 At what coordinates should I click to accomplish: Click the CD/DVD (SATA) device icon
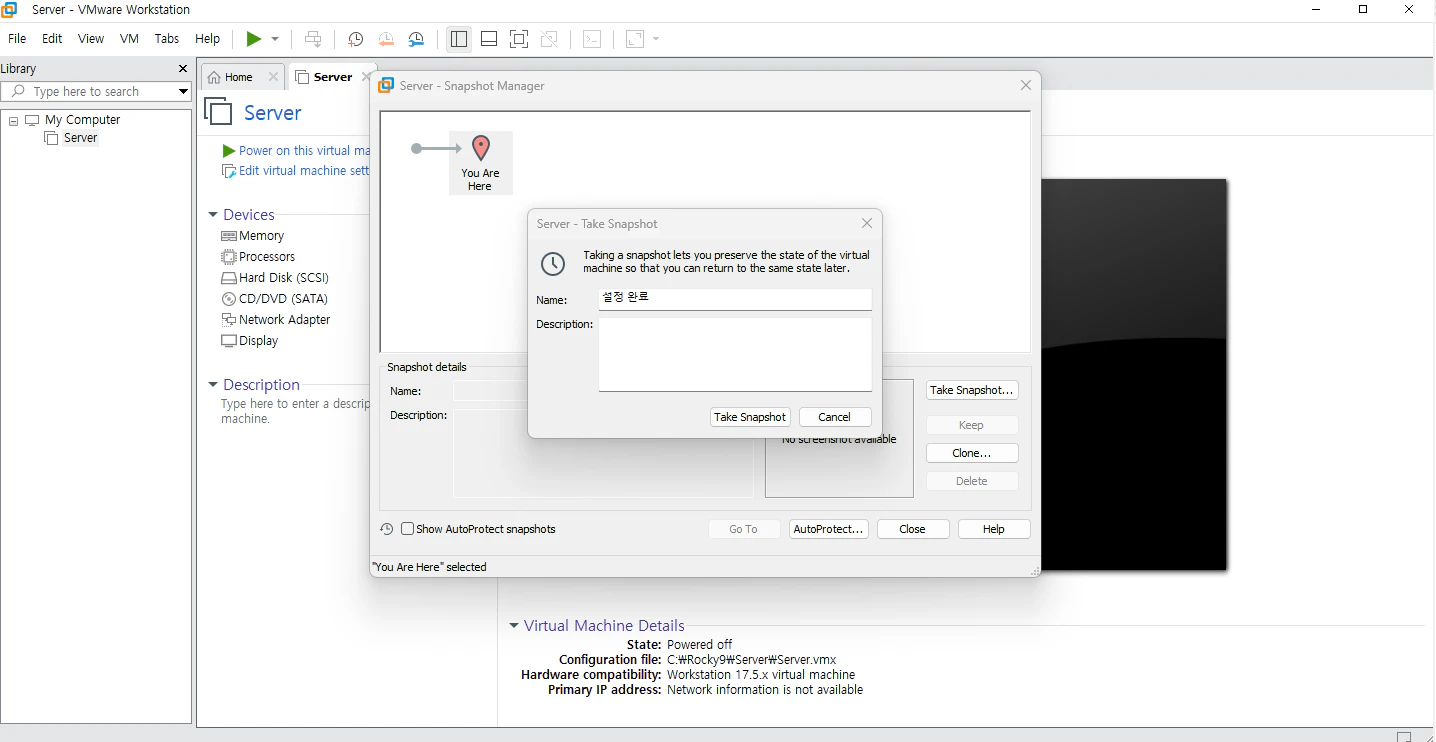click(x=229, y=299)
